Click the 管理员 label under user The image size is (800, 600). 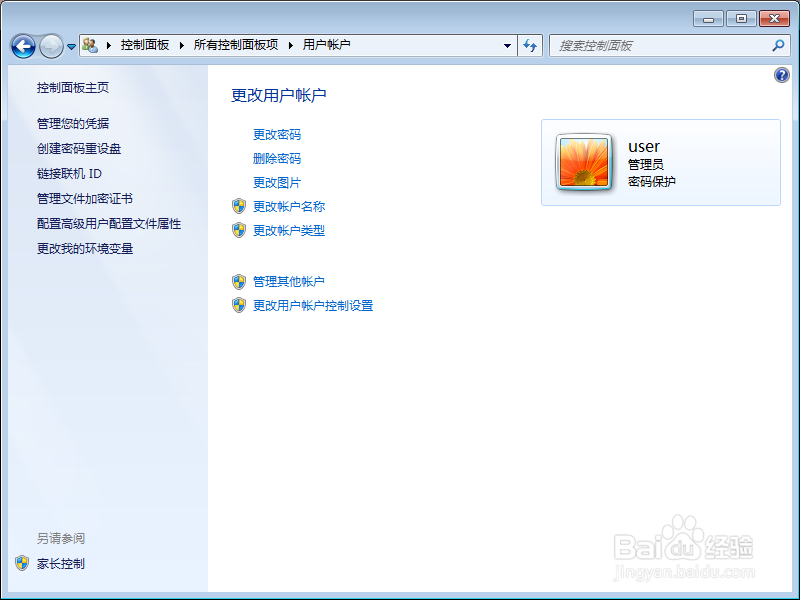pyautogui.click(x=645, y=165)
